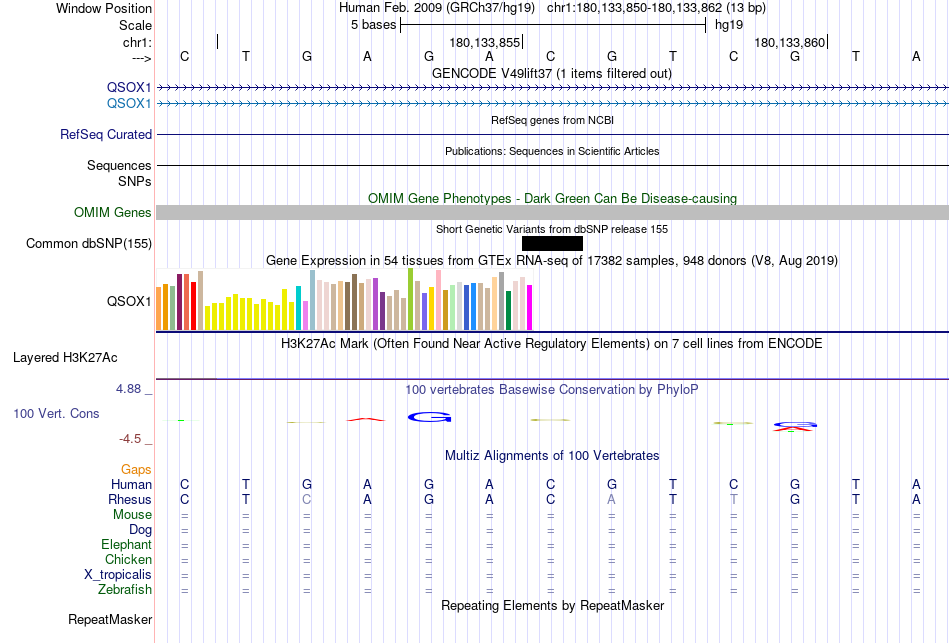Click the Common dbSNP(155) track label
950x643 pixels.
[89, 244]
